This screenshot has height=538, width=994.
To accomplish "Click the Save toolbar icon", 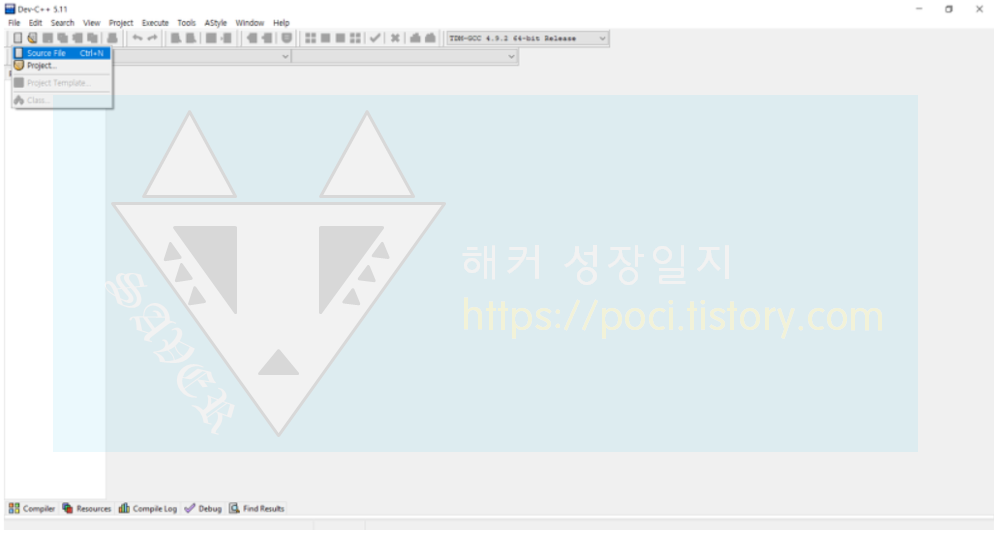I will [x=48, y=38].
